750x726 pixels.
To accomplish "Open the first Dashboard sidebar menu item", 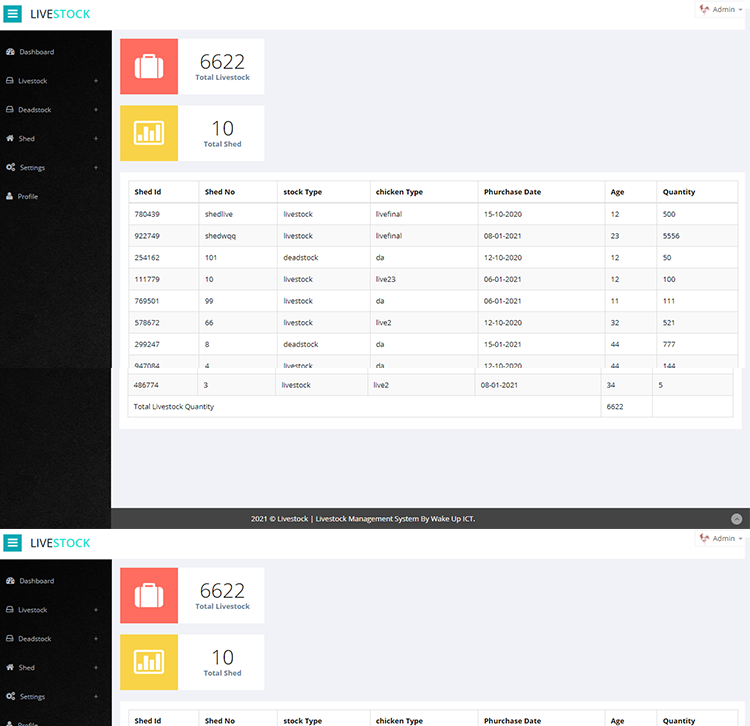I will (37, 52).
